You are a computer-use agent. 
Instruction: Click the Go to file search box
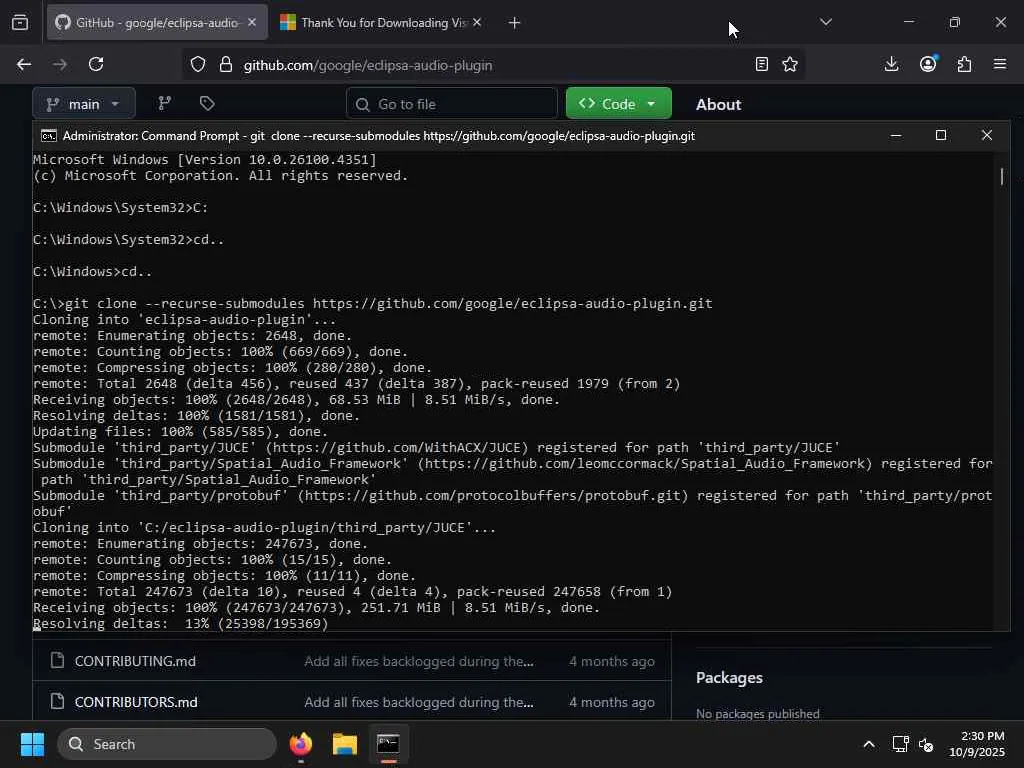(452, 104)
